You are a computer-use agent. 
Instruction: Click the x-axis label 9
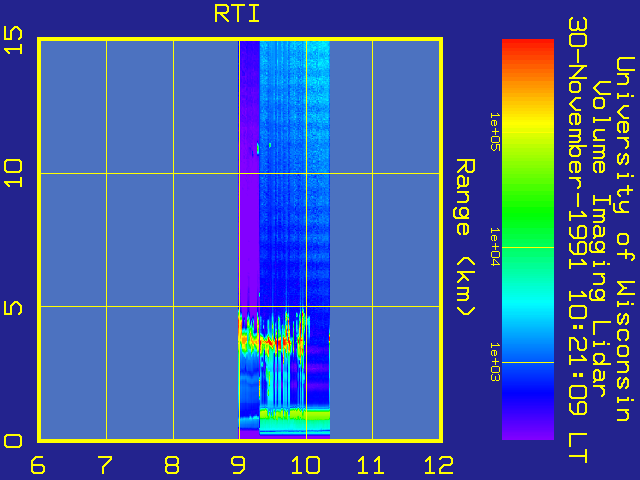point(238,465)
